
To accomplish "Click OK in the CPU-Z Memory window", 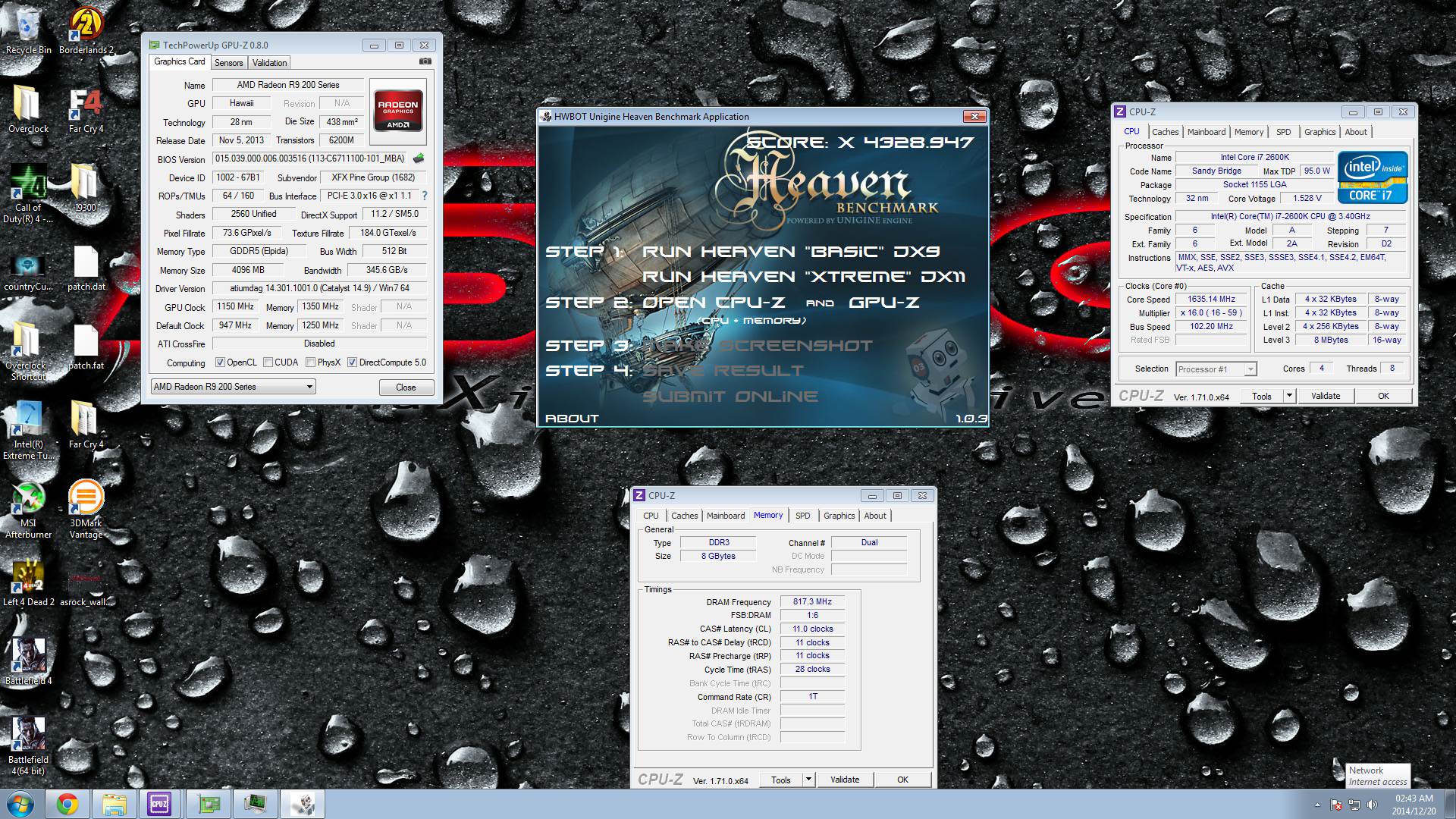I will 902,780.
